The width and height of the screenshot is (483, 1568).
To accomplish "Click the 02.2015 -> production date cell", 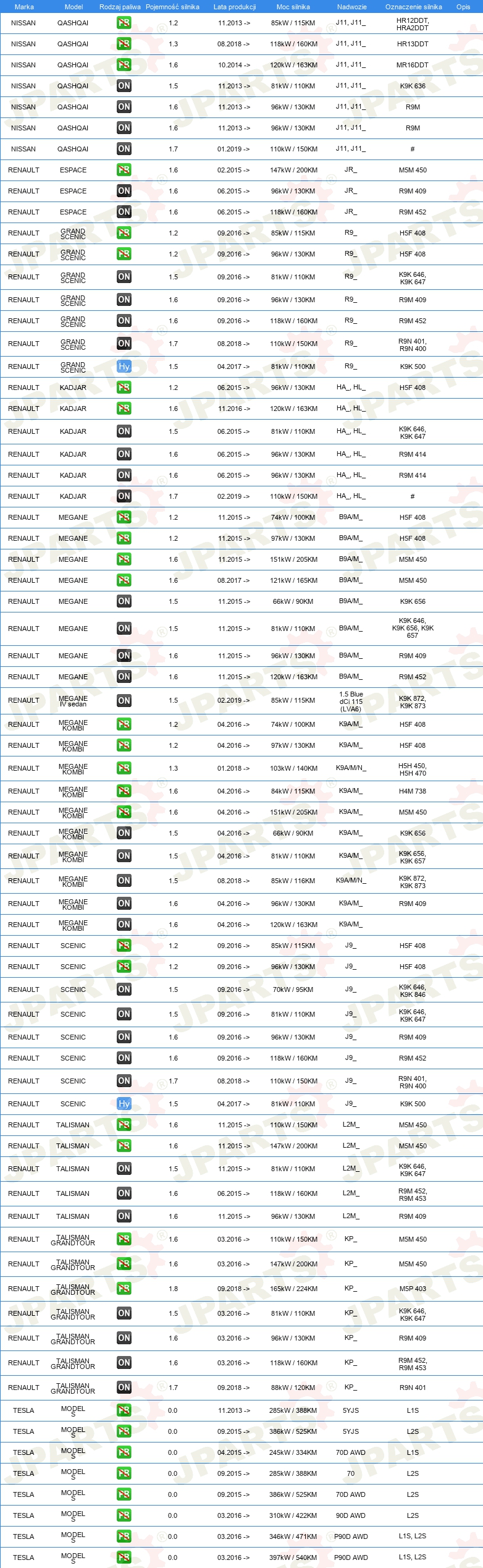I will [234, 170].
